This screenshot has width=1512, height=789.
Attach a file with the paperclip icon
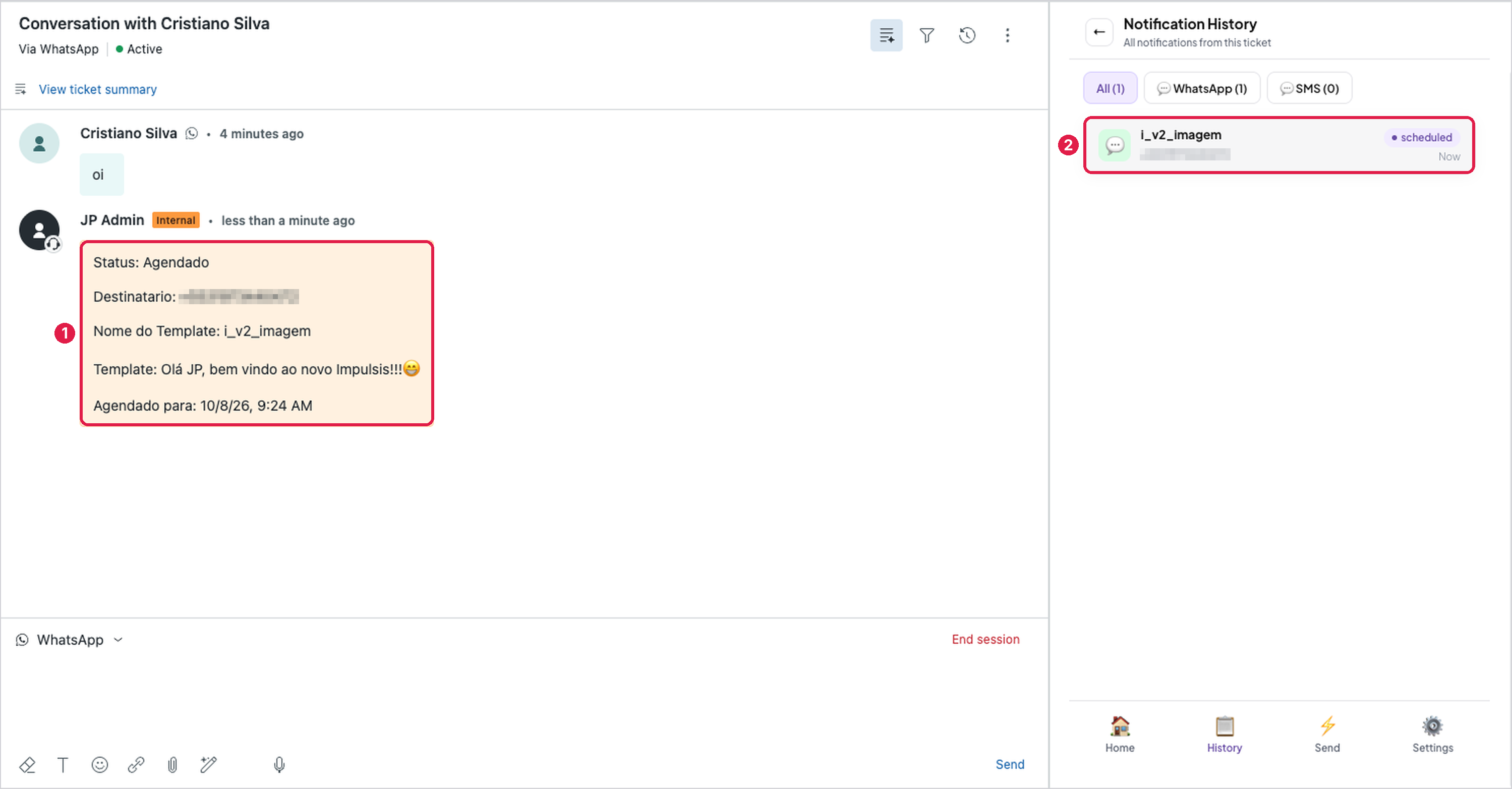tap(172, 764)
